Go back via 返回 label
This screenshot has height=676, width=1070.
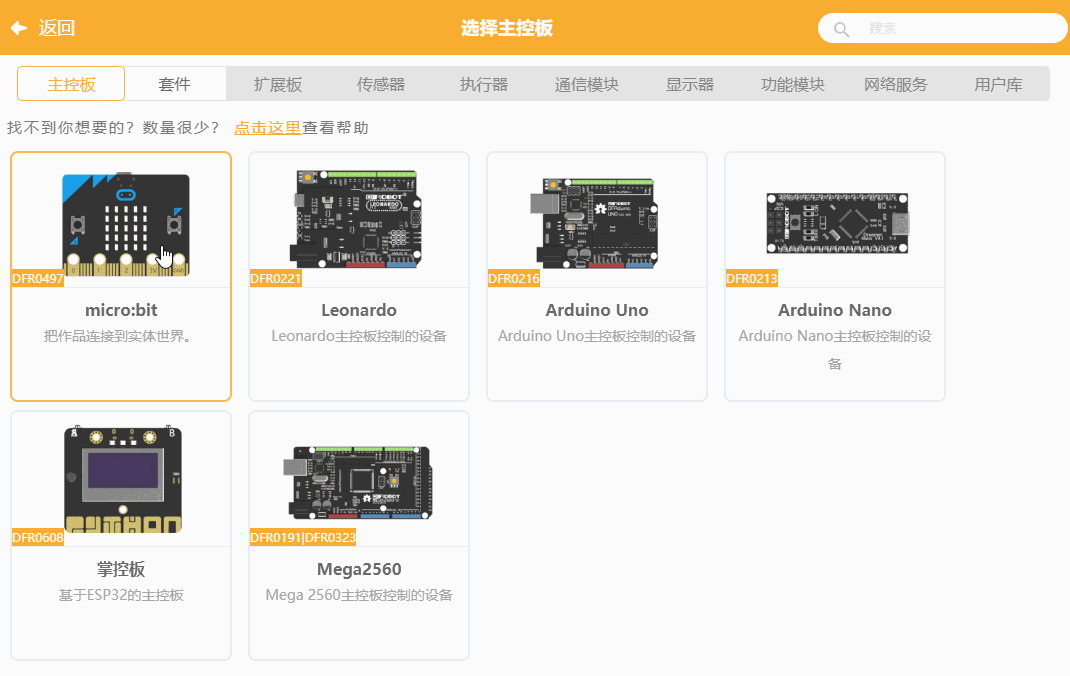pyautogui.click(x=57, y=28)
